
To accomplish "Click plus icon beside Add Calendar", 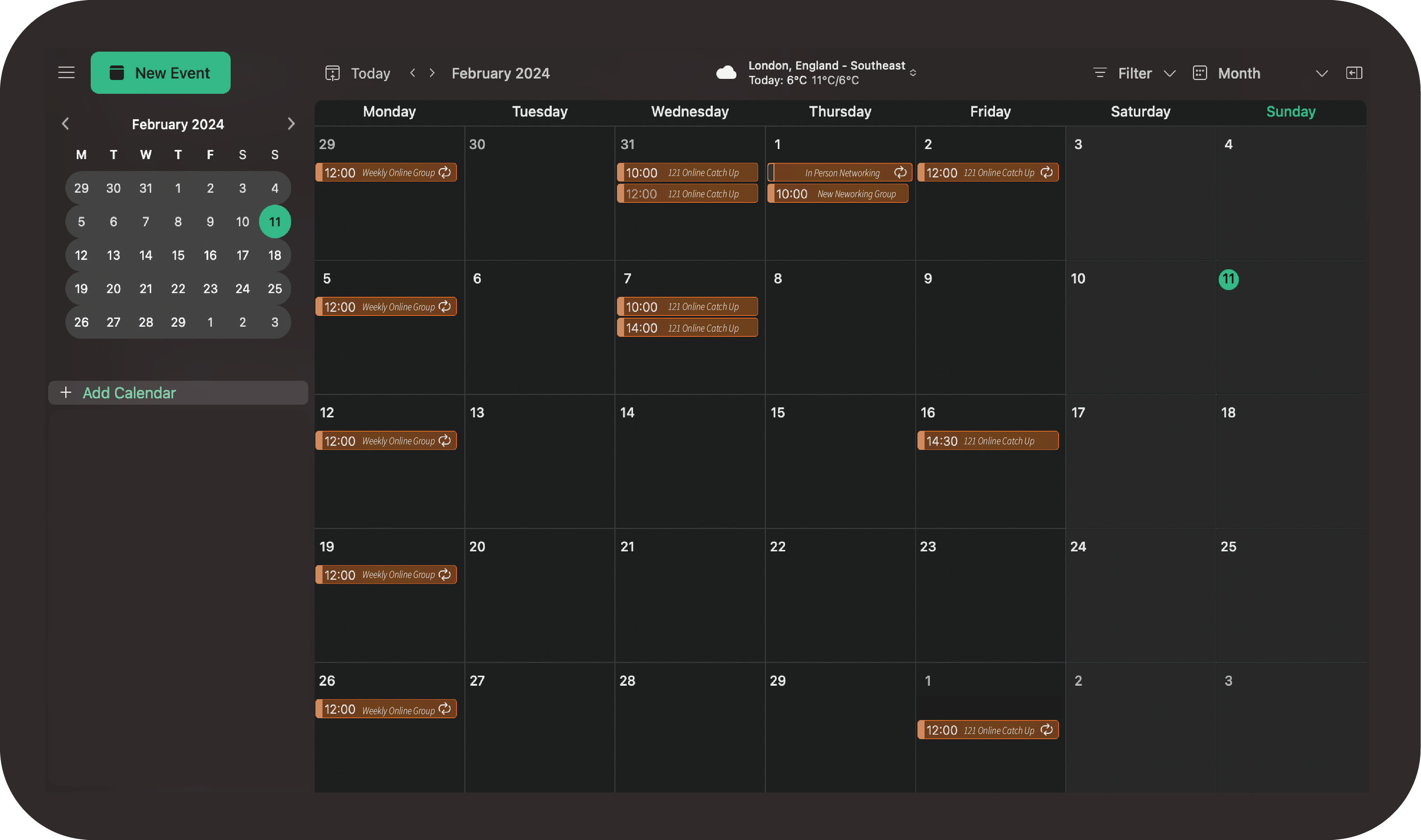I will point(66,393).
